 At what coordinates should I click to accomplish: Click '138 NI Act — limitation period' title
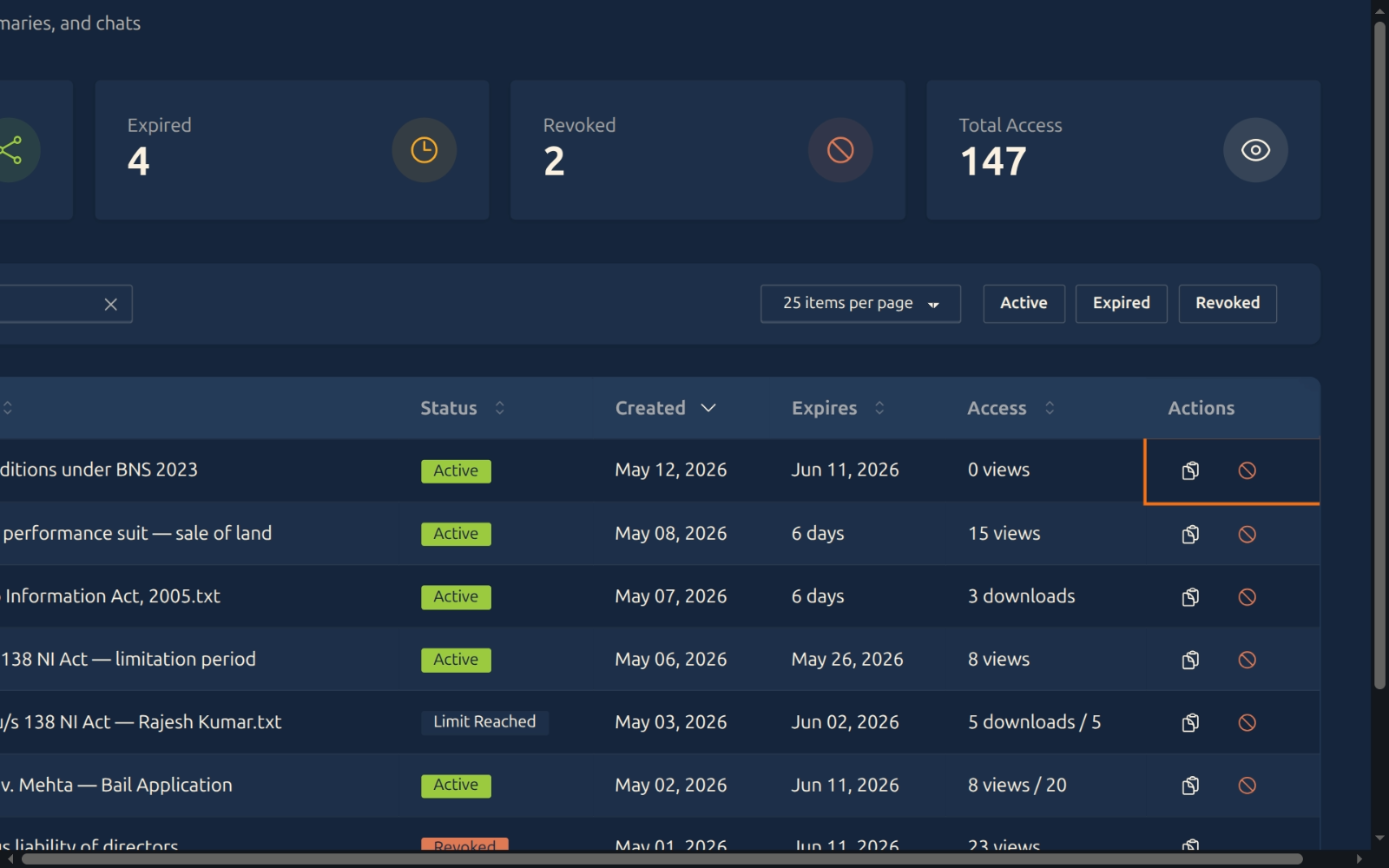pyautogui.click(x=128, y=659)
